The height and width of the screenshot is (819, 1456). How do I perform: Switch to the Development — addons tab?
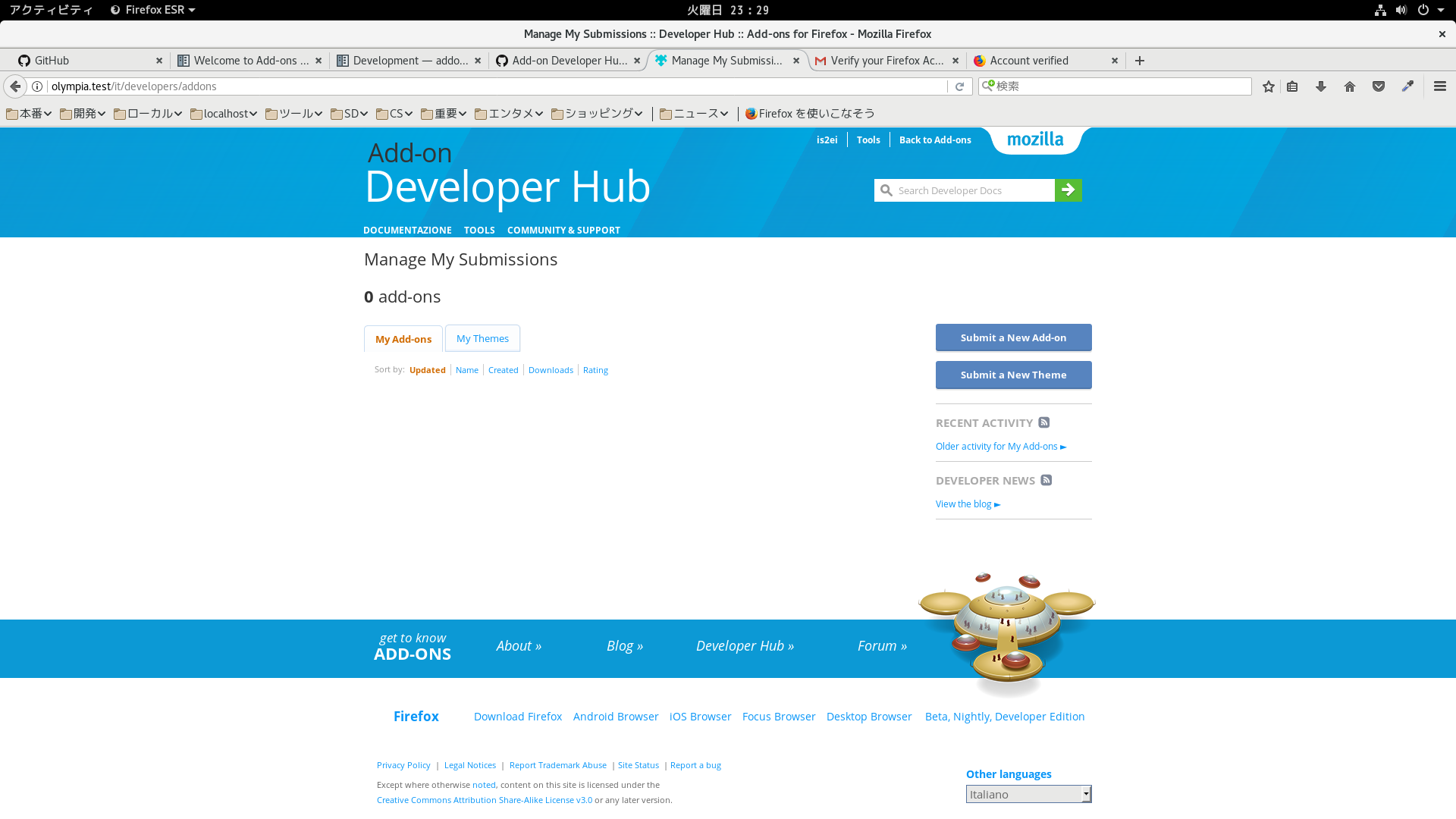click(408, 61)
